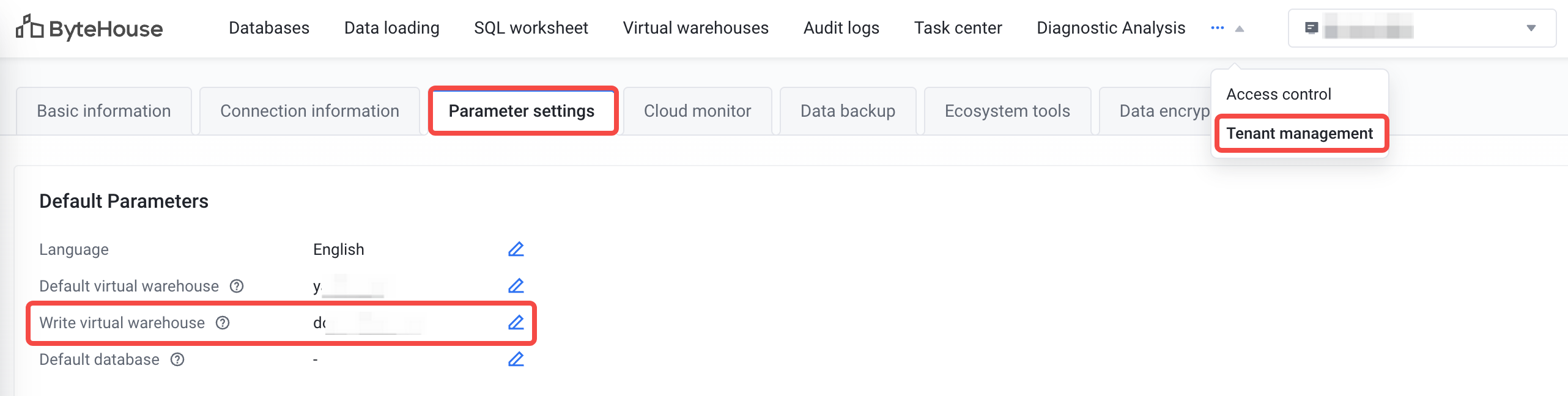This screenshot has height=396, width=1568.
Task: Click the ByteHouse logo
Action: tap(89, 28)
